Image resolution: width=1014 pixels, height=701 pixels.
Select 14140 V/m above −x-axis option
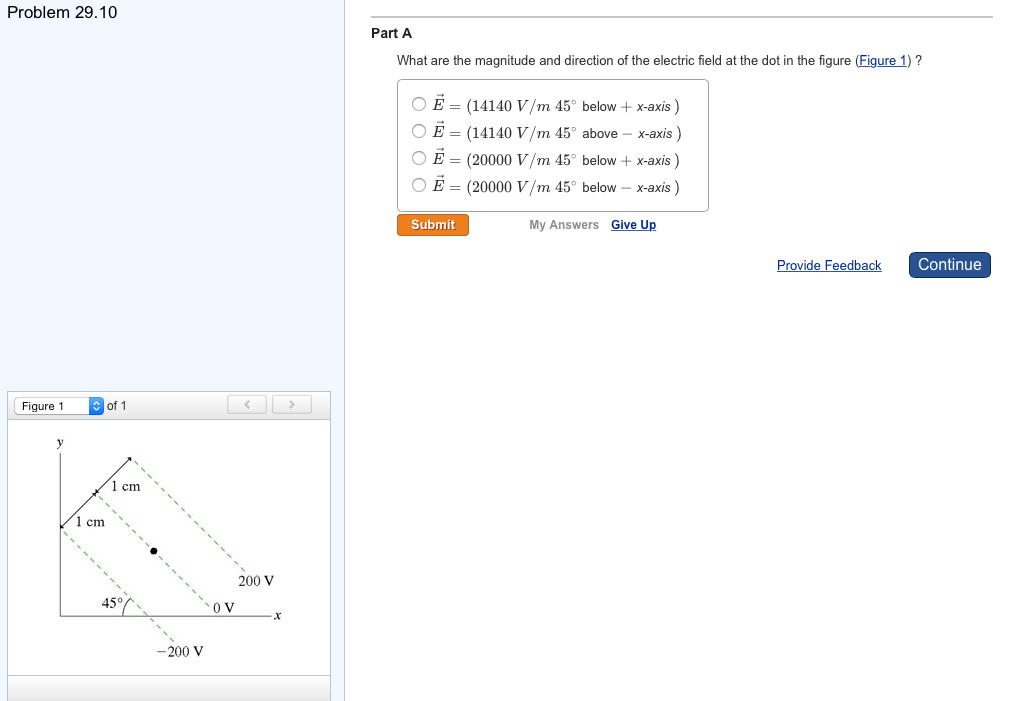coord(419,131)
